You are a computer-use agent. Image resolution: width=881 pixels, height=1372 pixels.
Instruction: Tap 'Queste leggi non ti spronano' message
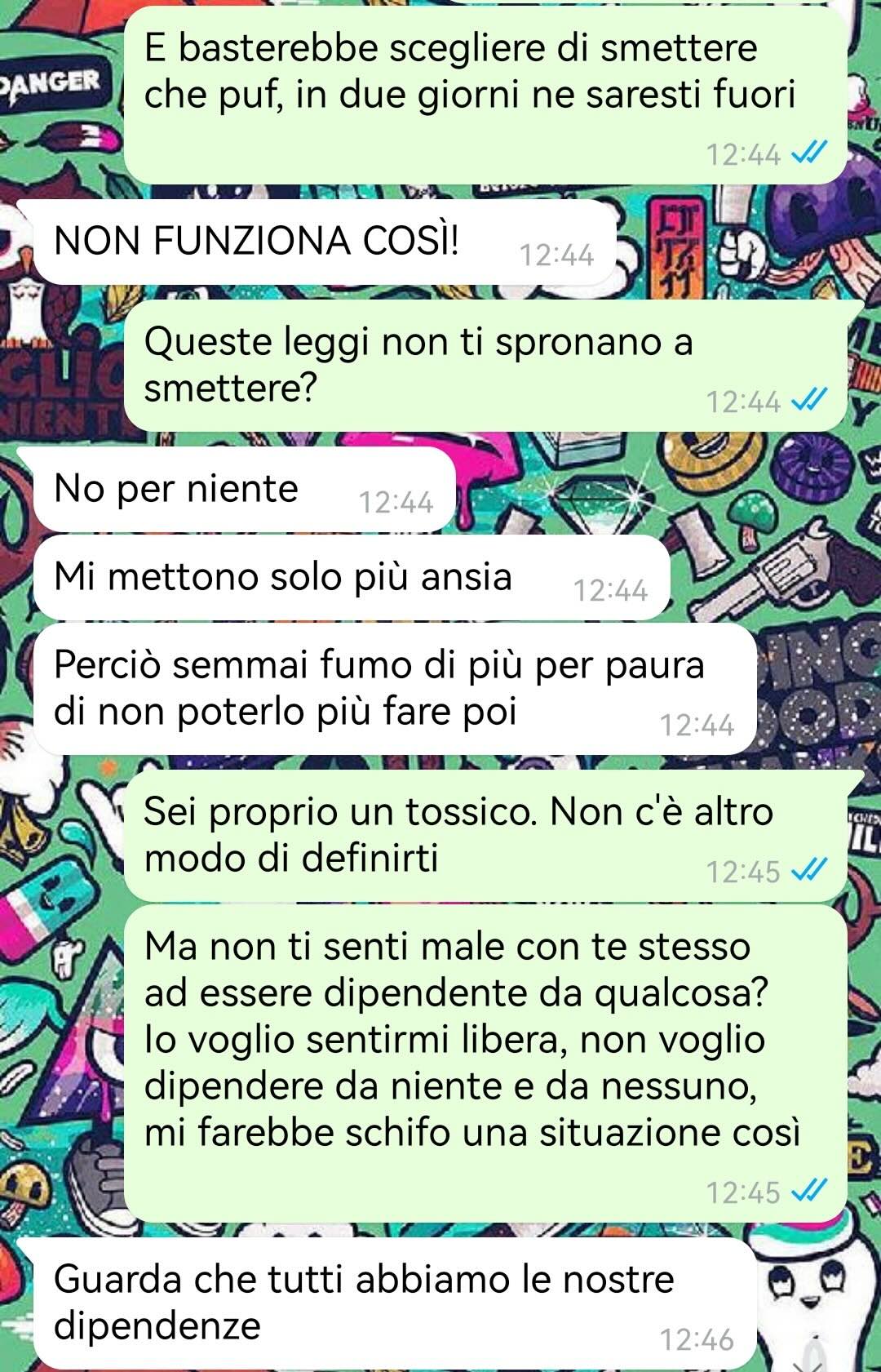click(486, 365)
